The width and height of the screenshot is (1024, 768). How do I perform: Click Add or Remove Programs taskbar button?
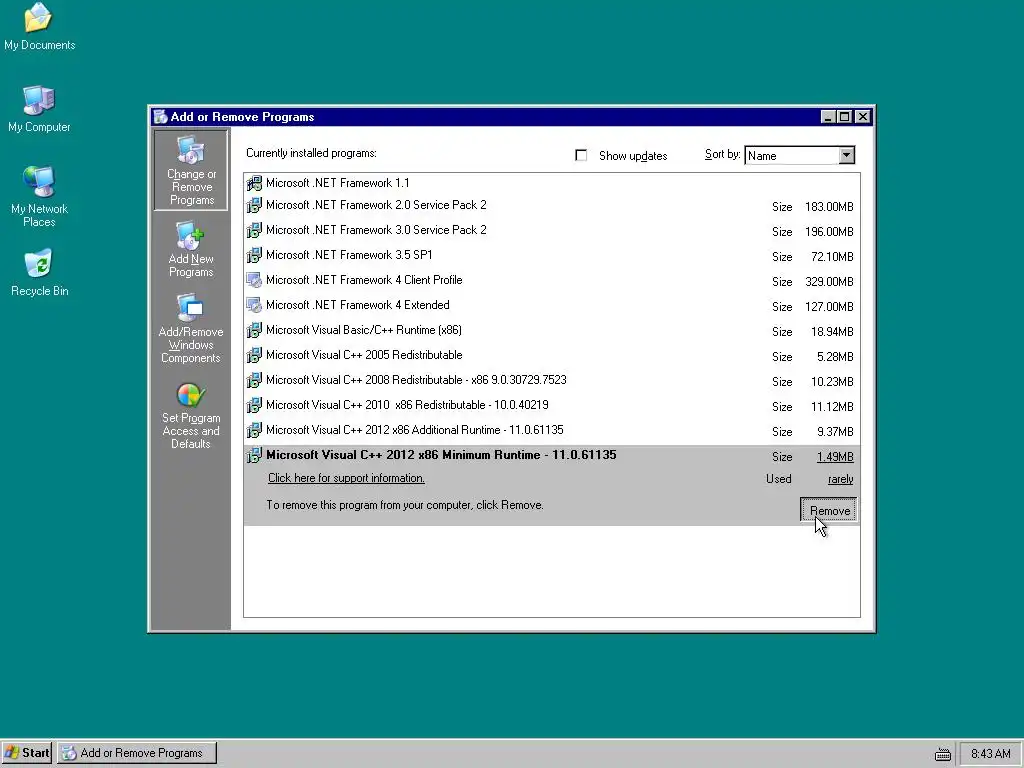[136, 753]
